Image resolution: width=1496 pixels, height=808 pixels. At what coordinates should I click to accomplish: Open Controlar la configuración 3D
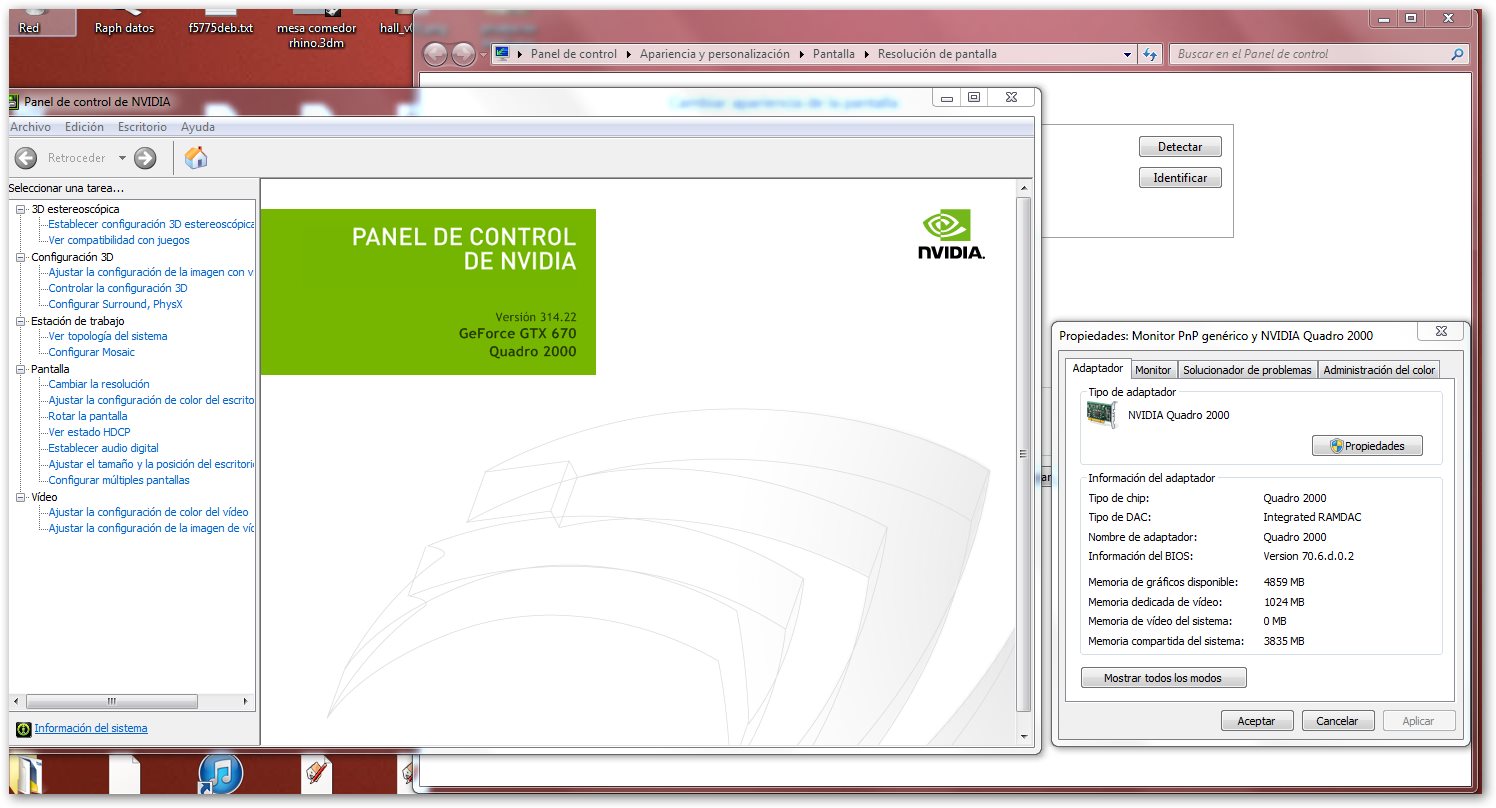pos(118,288)
